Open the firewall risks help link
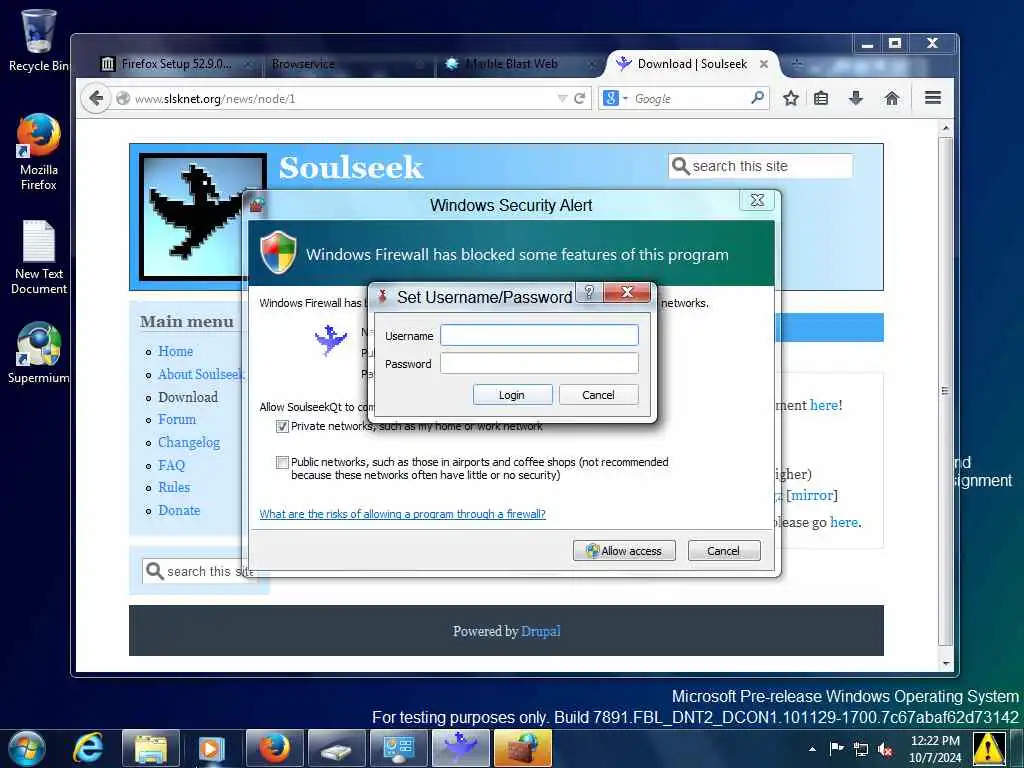The image size is (1024, 768). pyautogui.click(x=402, y=514)
